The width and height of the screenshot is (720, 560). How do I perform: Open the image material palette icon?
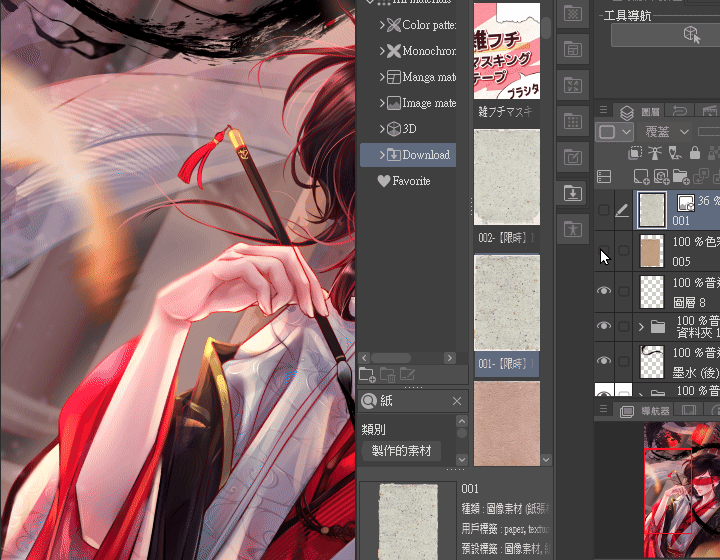point(573,85)
